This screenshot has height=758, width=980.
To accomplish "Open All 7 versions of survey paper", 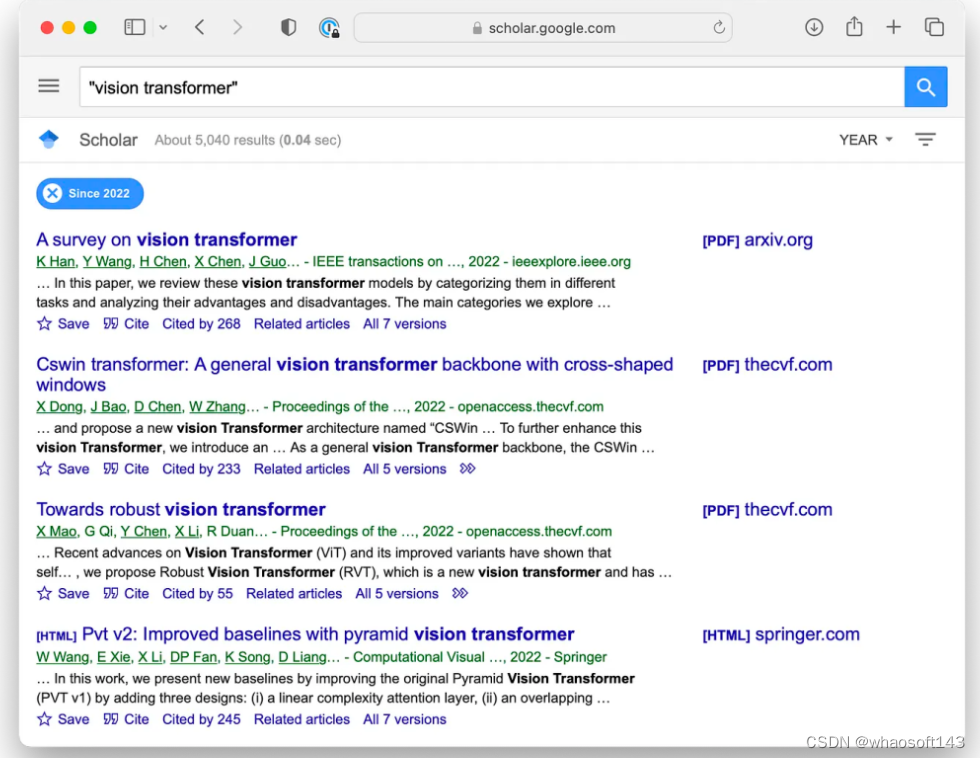I will click(404, 324).
